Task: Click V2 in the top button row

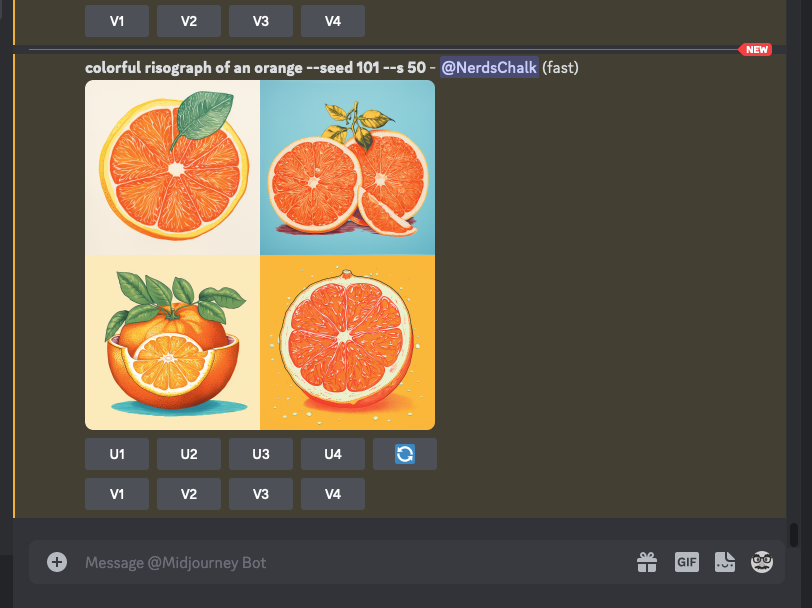Action: click(x=189, y=21)
